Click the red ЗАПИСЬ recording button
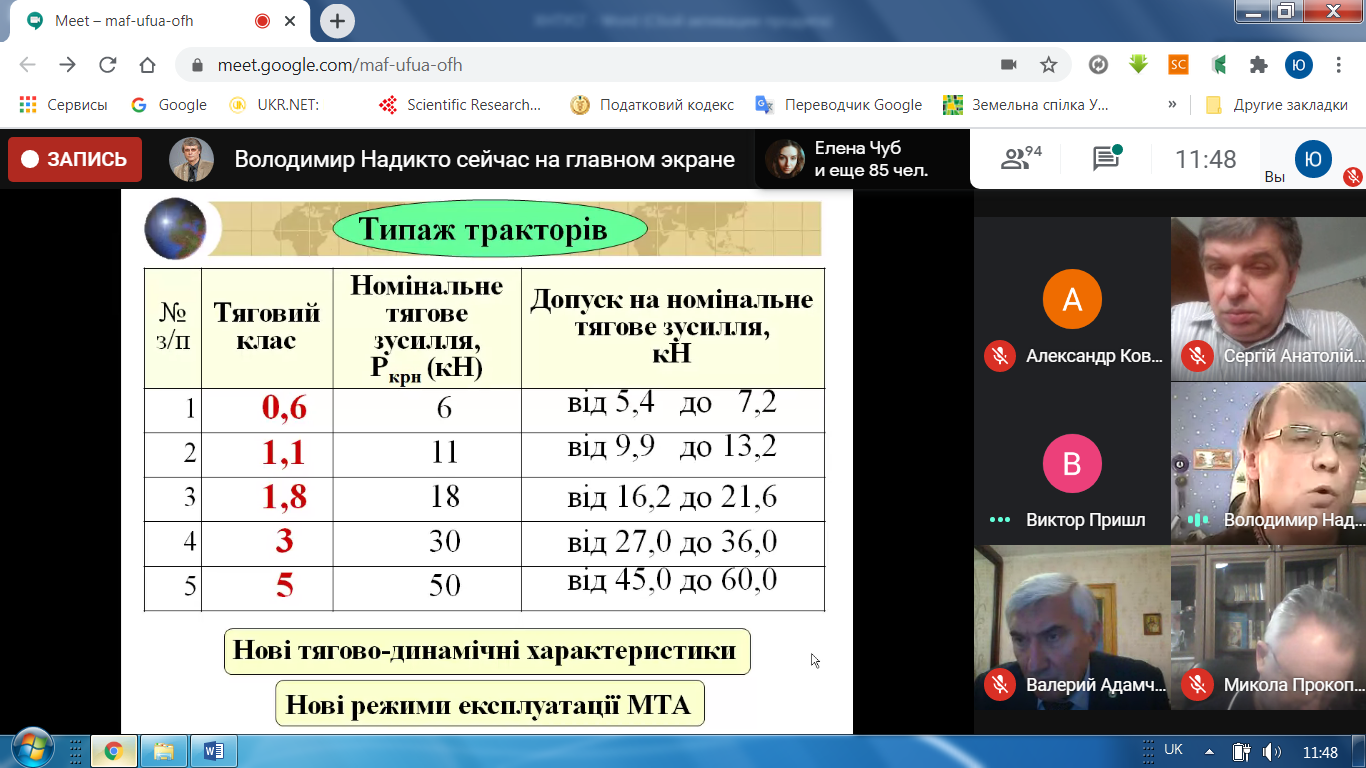The image size is (1366, 768). pos(75,159)
